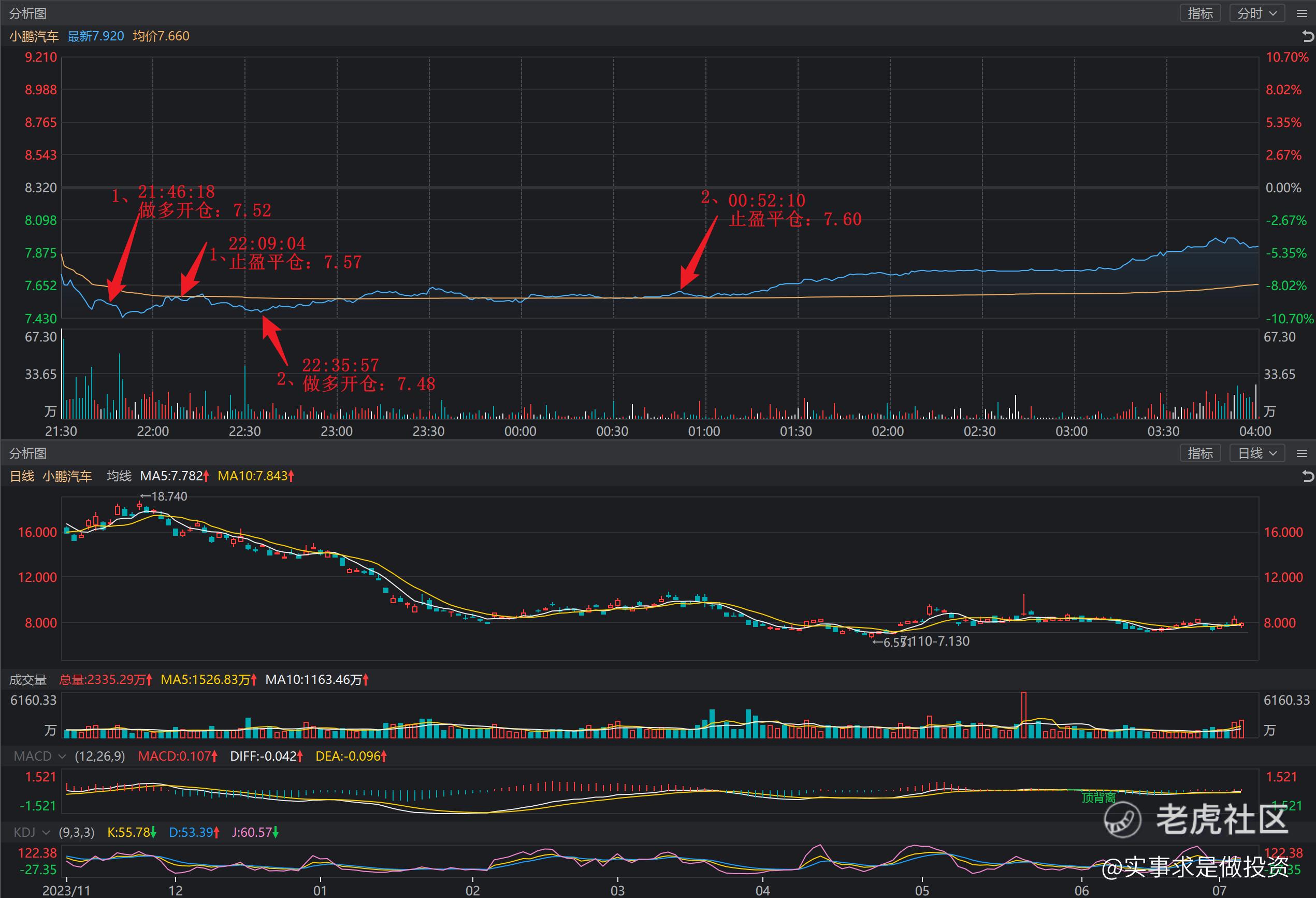Open the MACD indicator dropdown

click(x=39, y=757)
